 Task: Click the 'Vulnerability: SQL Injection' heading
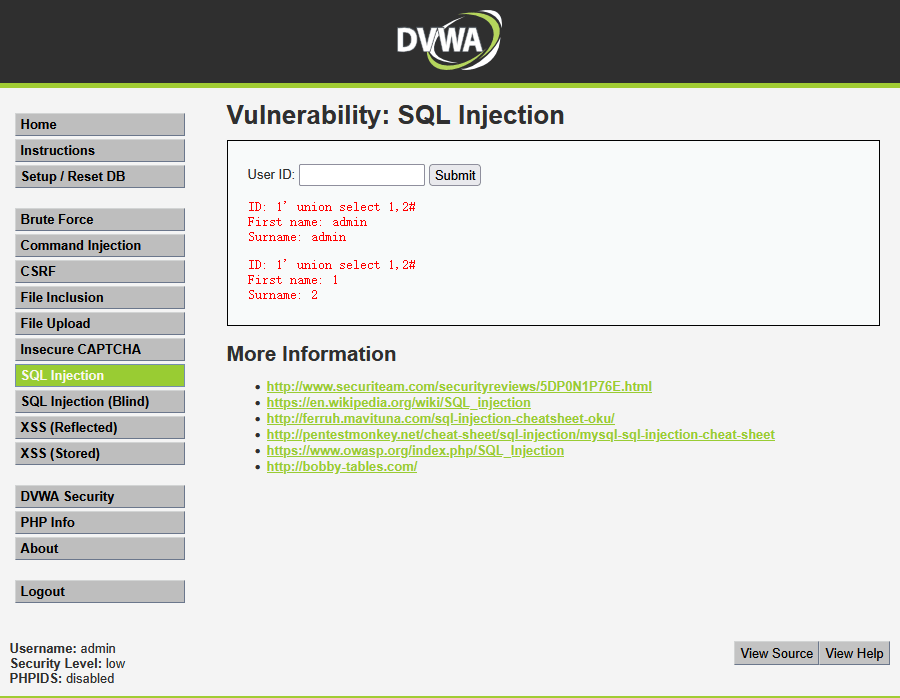tap(395, 115)
